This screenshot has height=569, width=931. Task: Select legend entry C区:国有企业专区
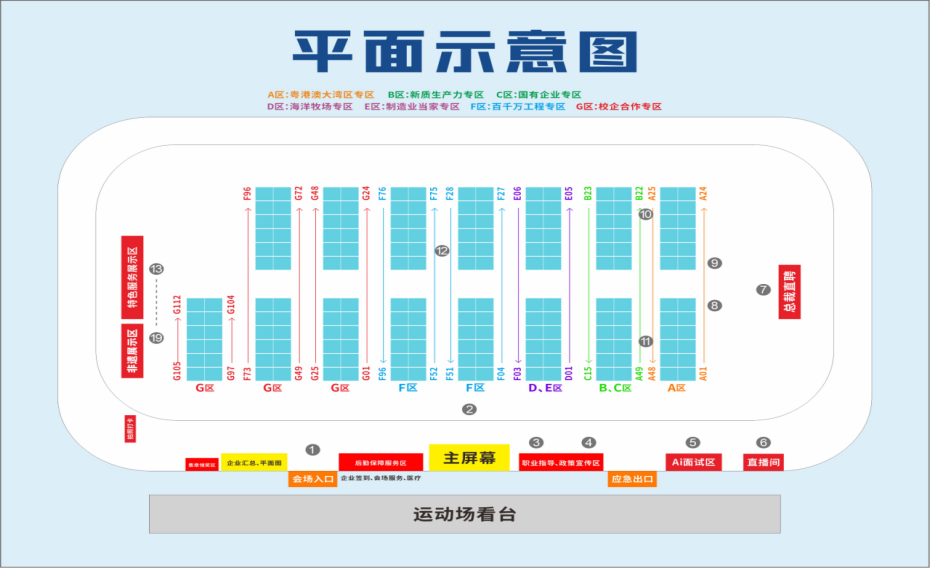(539, 94)
